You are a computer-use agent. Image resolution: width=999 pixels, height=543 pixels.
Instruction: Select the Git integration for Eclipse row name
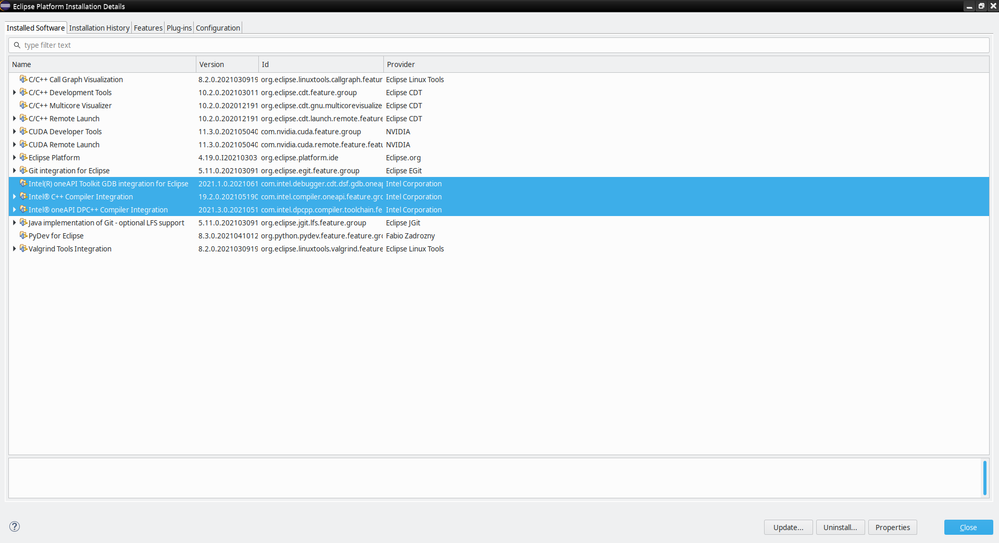click(69, 171)
